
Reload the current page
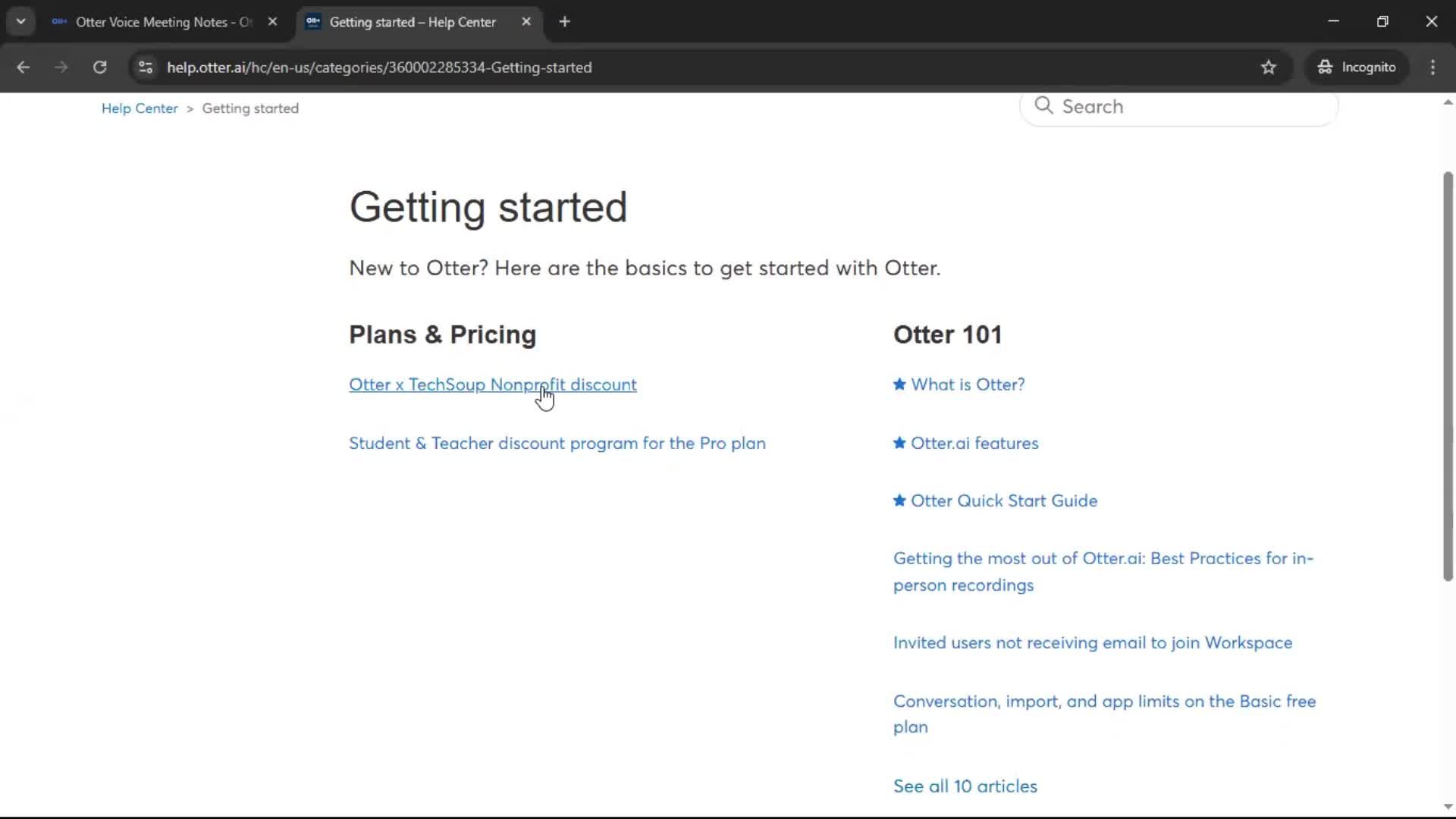click(x=99, y=67)
